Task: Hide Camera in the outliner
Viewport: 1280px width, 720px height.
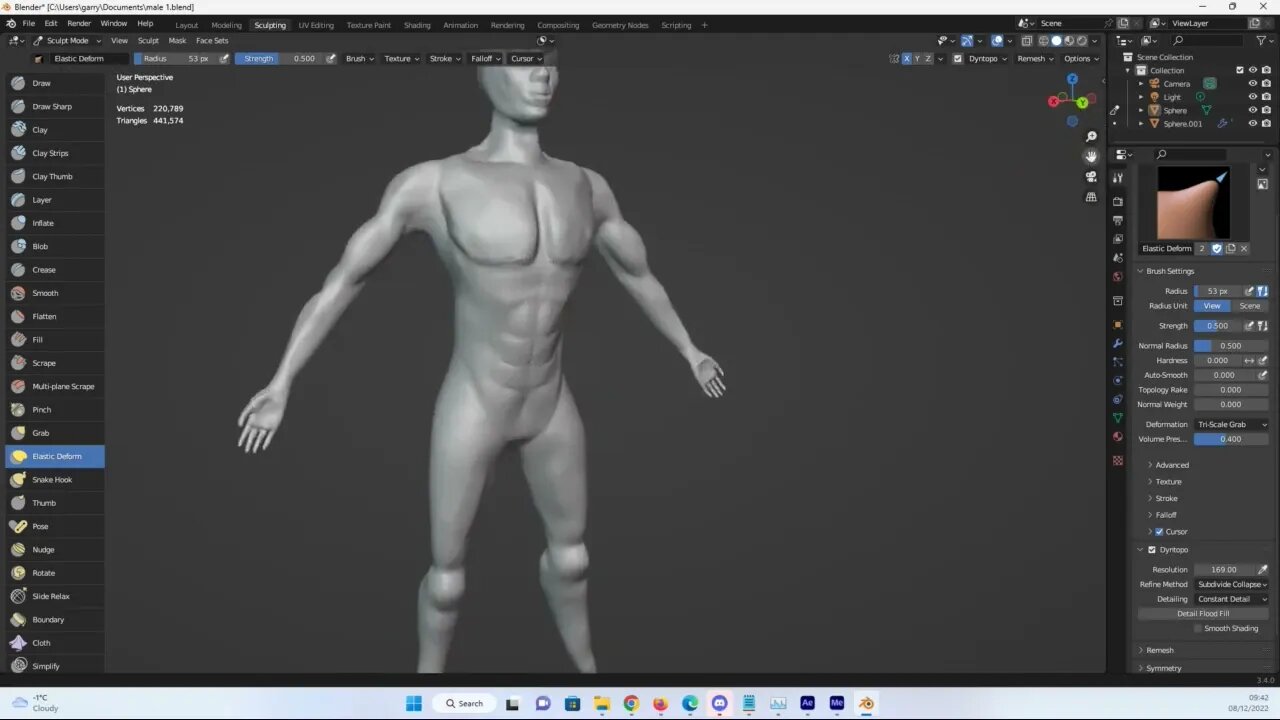Action: (x=1252, y=84)
